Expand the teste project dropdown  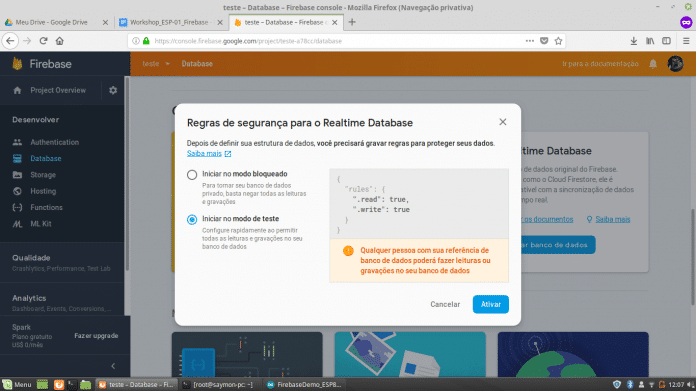[x=156, y=64]
